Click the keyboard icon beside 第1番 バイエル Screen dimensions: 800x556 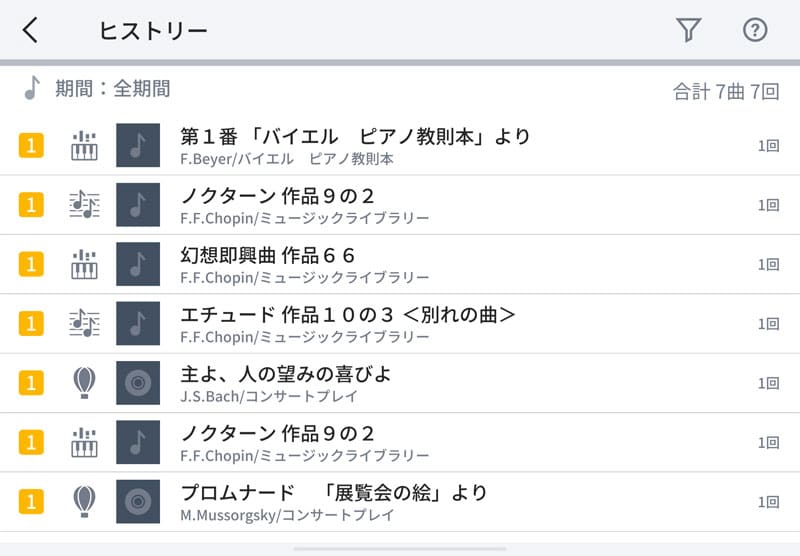[84, 146]
